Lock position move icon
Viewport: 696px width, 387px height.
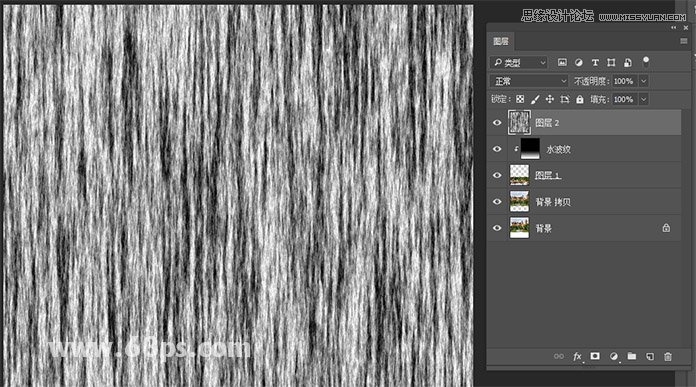point(550,99)
